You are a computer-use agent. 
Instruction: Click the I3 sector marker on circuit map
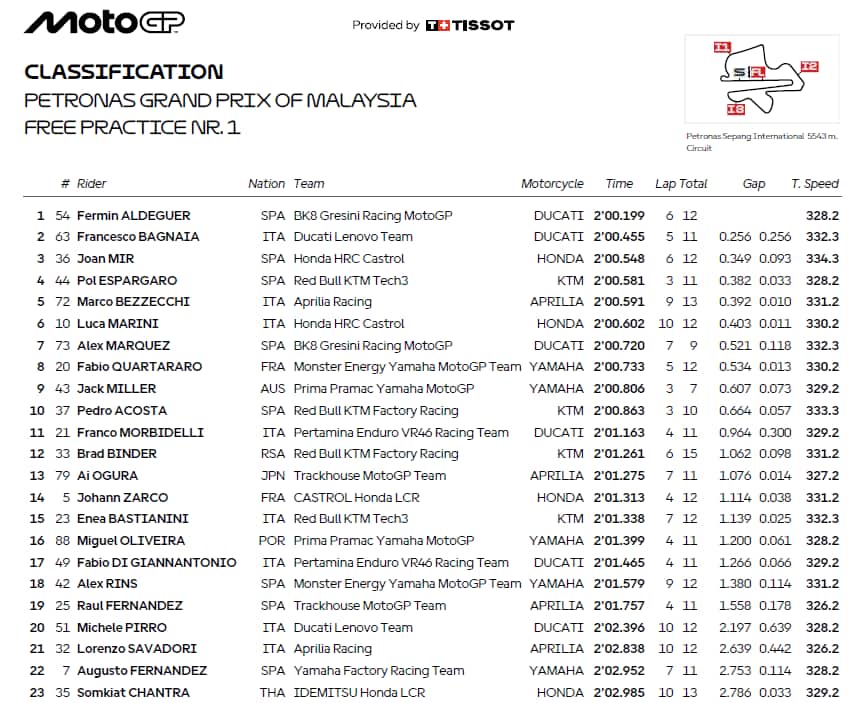click(735, 108)
